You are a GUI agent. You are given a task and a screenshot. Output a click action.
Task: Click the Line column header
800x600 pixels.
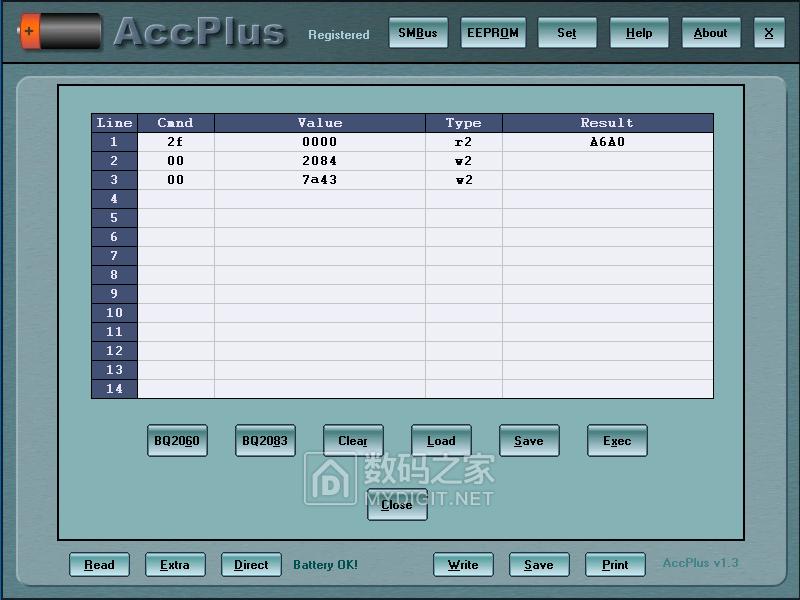[x=114, y=123]
